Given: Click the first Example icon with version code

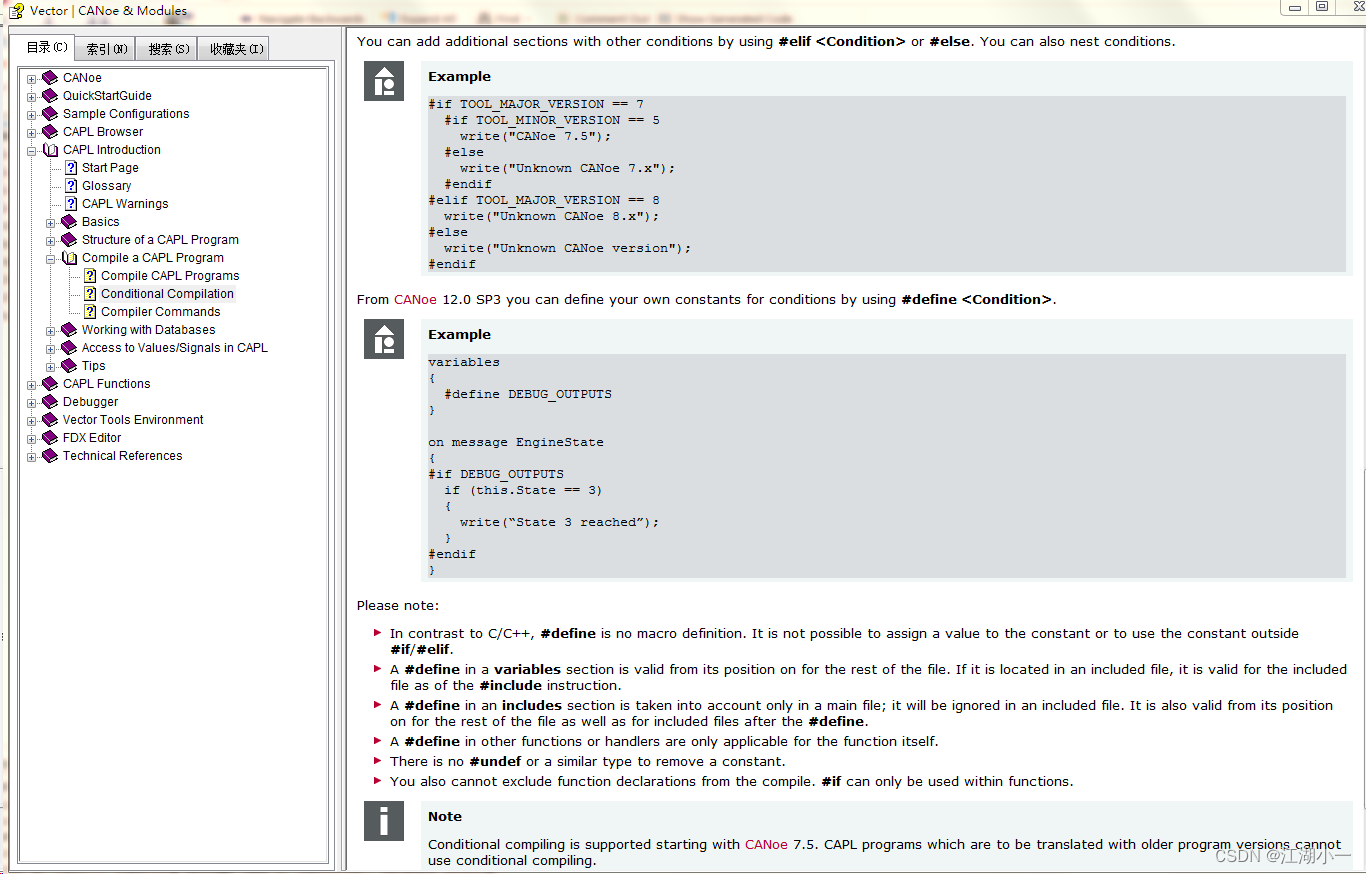Looking at the screenshot, I should (x=384, y=81).
